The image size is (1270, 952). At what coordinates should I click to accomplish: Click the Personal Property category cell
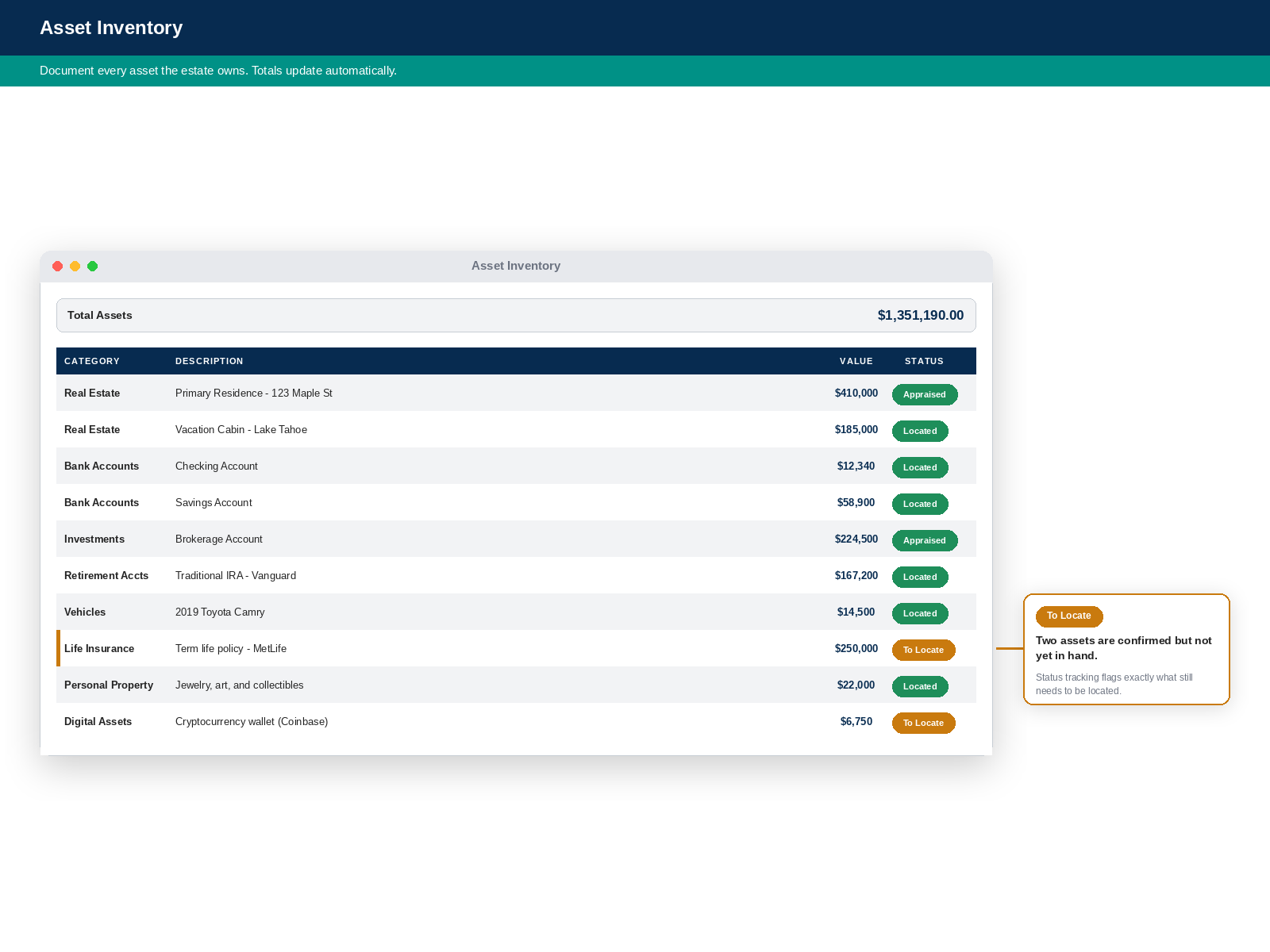109,685
